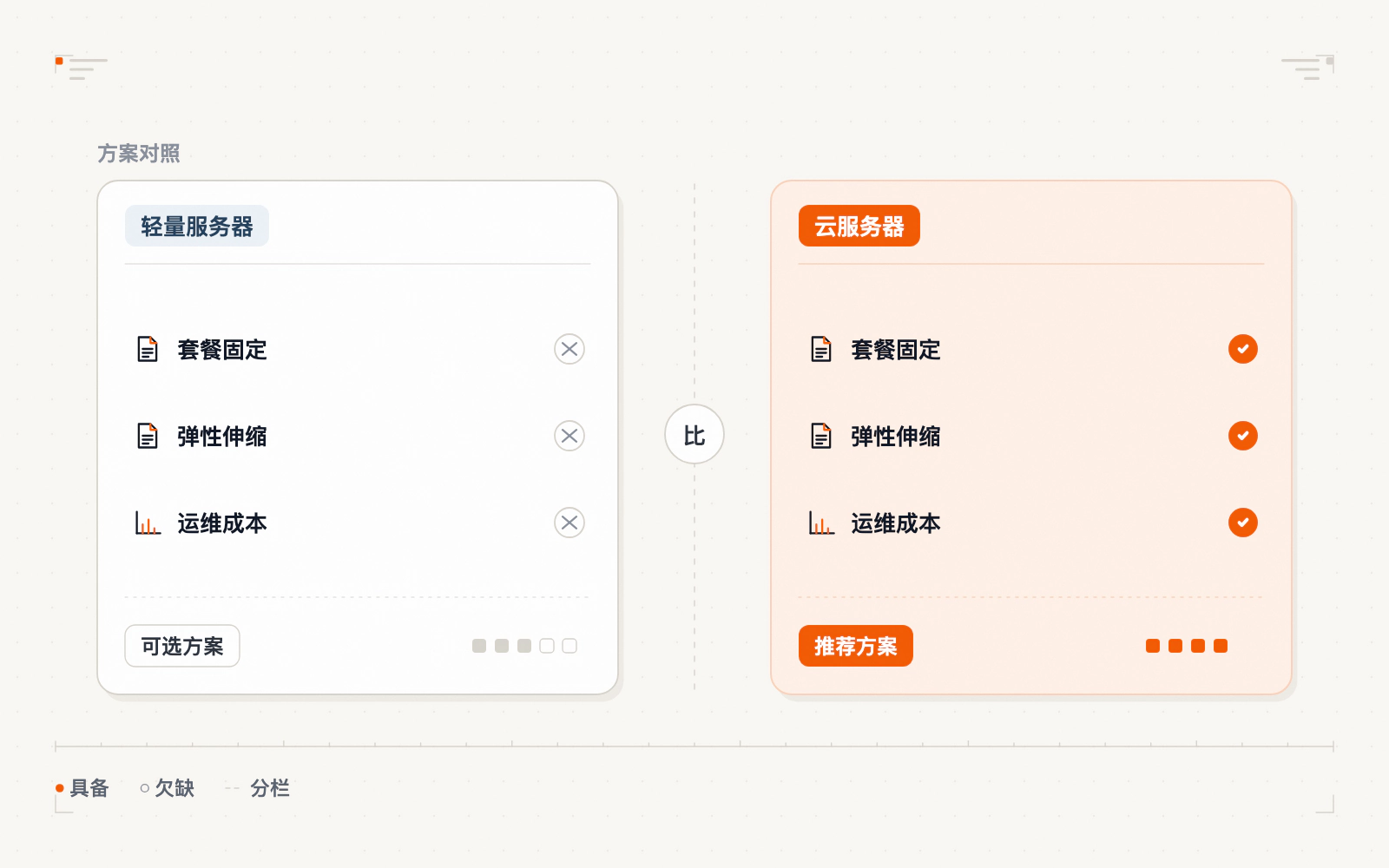Viewport: 1389px width, 868px height.
Task: Click 运维成本 text in 云服务器 card
Action: 896,523
